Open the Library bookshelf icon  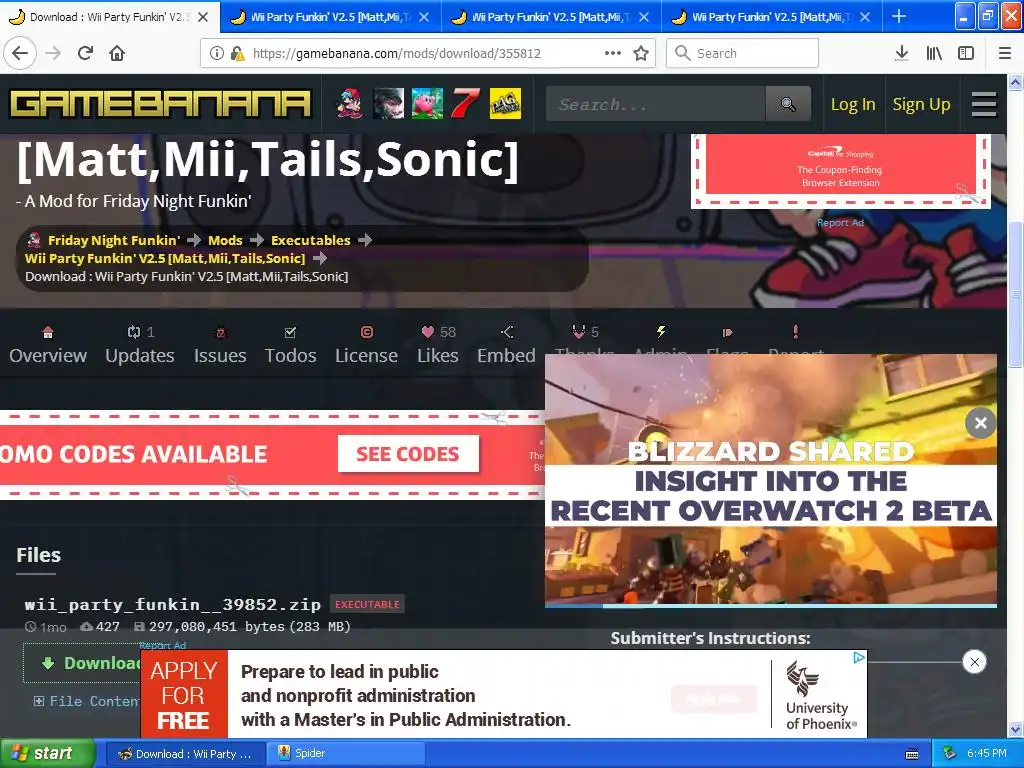(934, 53)
